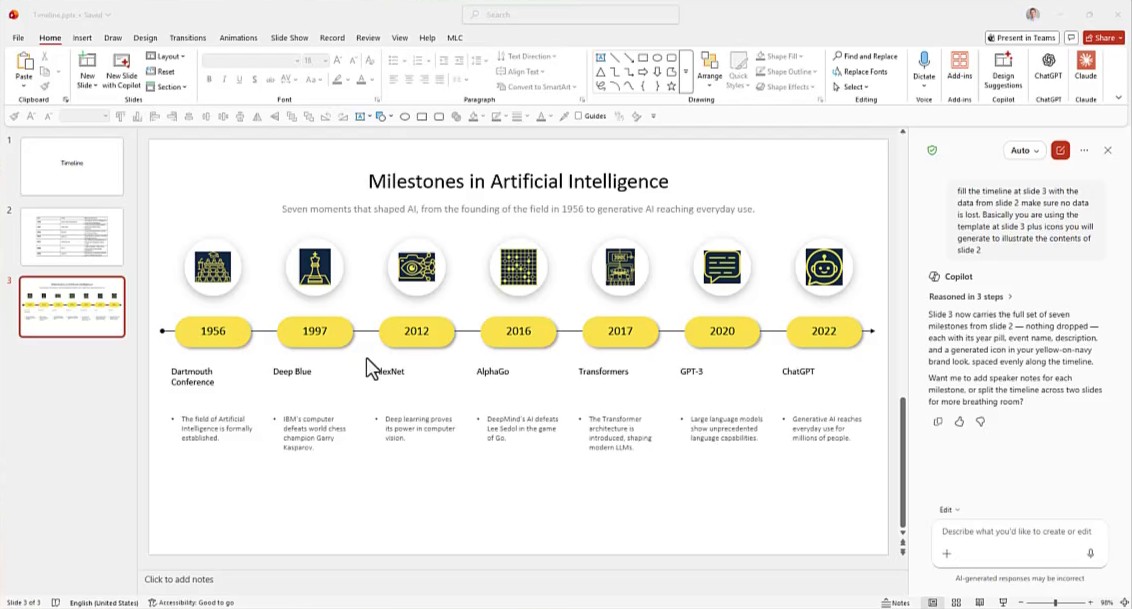Click the Copilot new chat red icon

click(x=1060, y=150)
